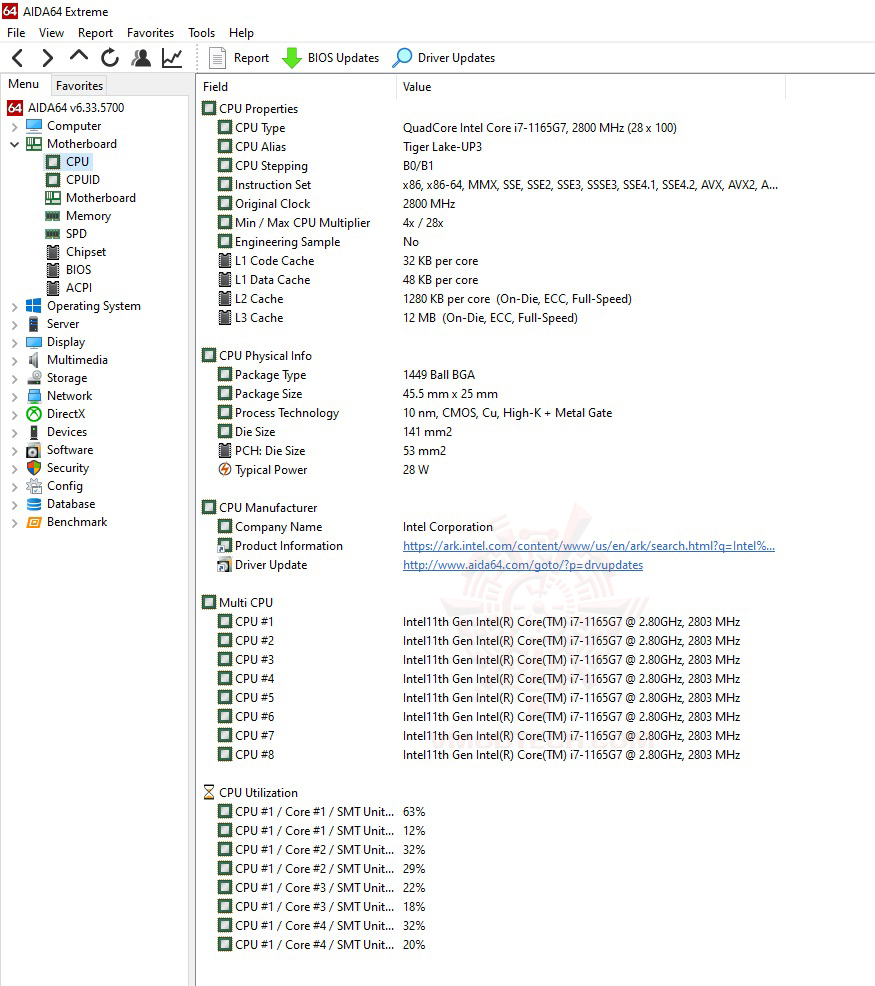Screen dimensions: 875x986
Task: Expand the Network tree node
Action: pos(14,396)
